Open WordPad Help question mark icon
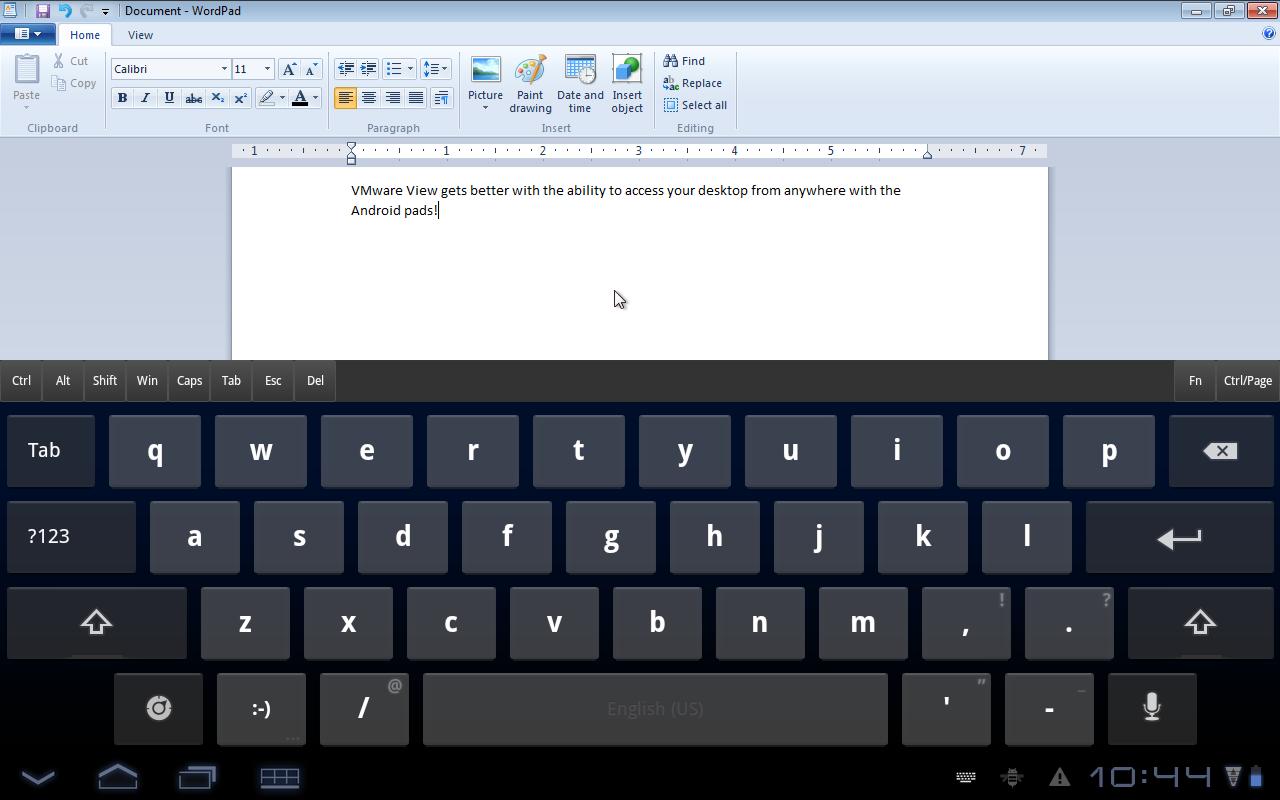 click(x=1269, y=34)
